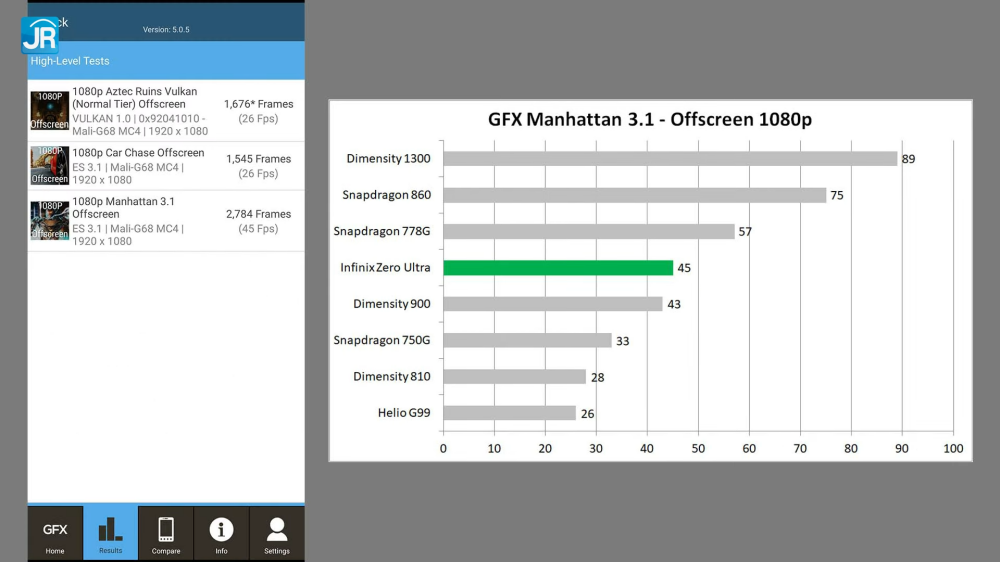Open the Settings person icon
Viewport: 1000px width, 562px height.
277,533
